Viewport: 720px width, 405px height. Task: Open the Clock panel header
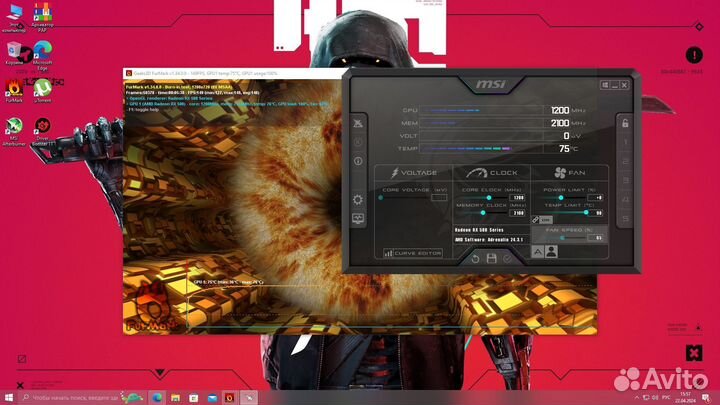(491, 173)
